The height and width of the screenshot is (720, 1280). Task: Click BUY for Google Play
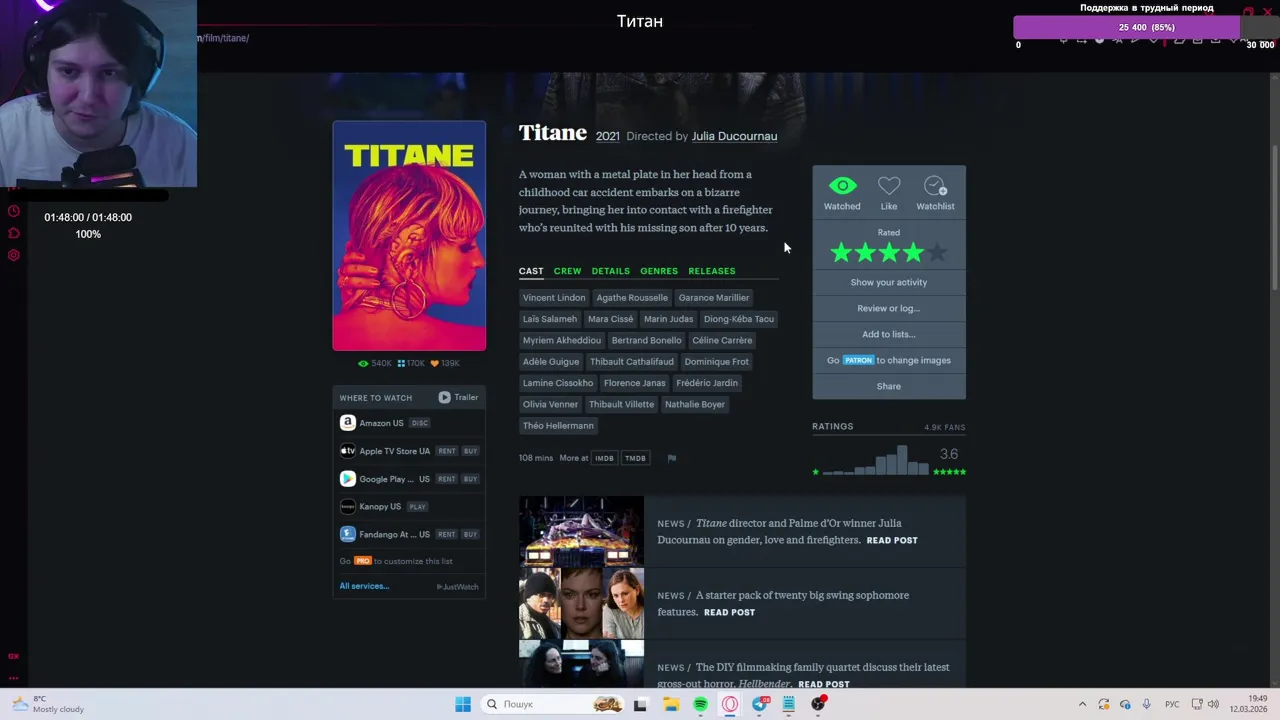(x=470, y=479)
